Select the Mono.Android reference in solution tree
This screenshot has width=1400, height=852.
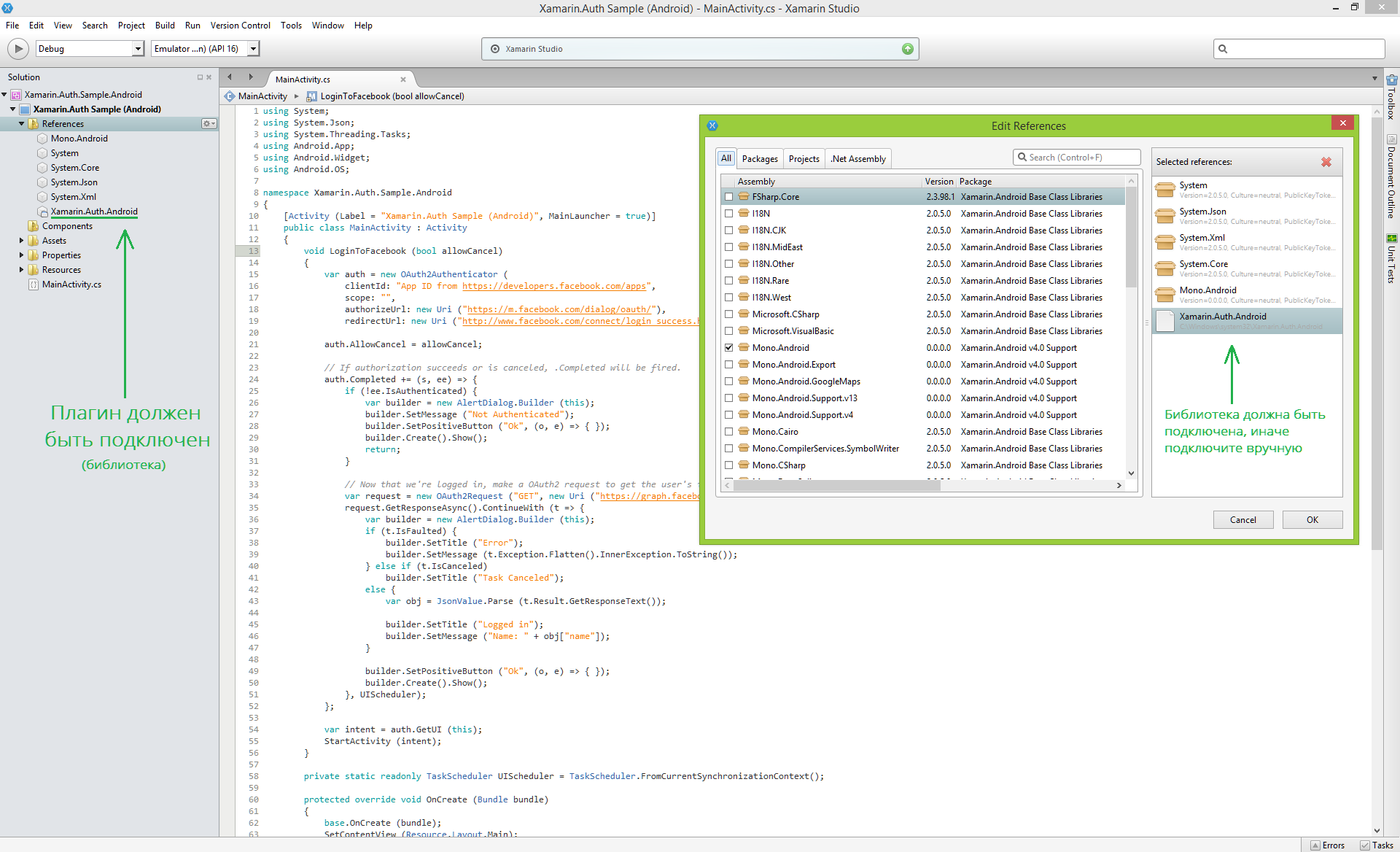79,139
